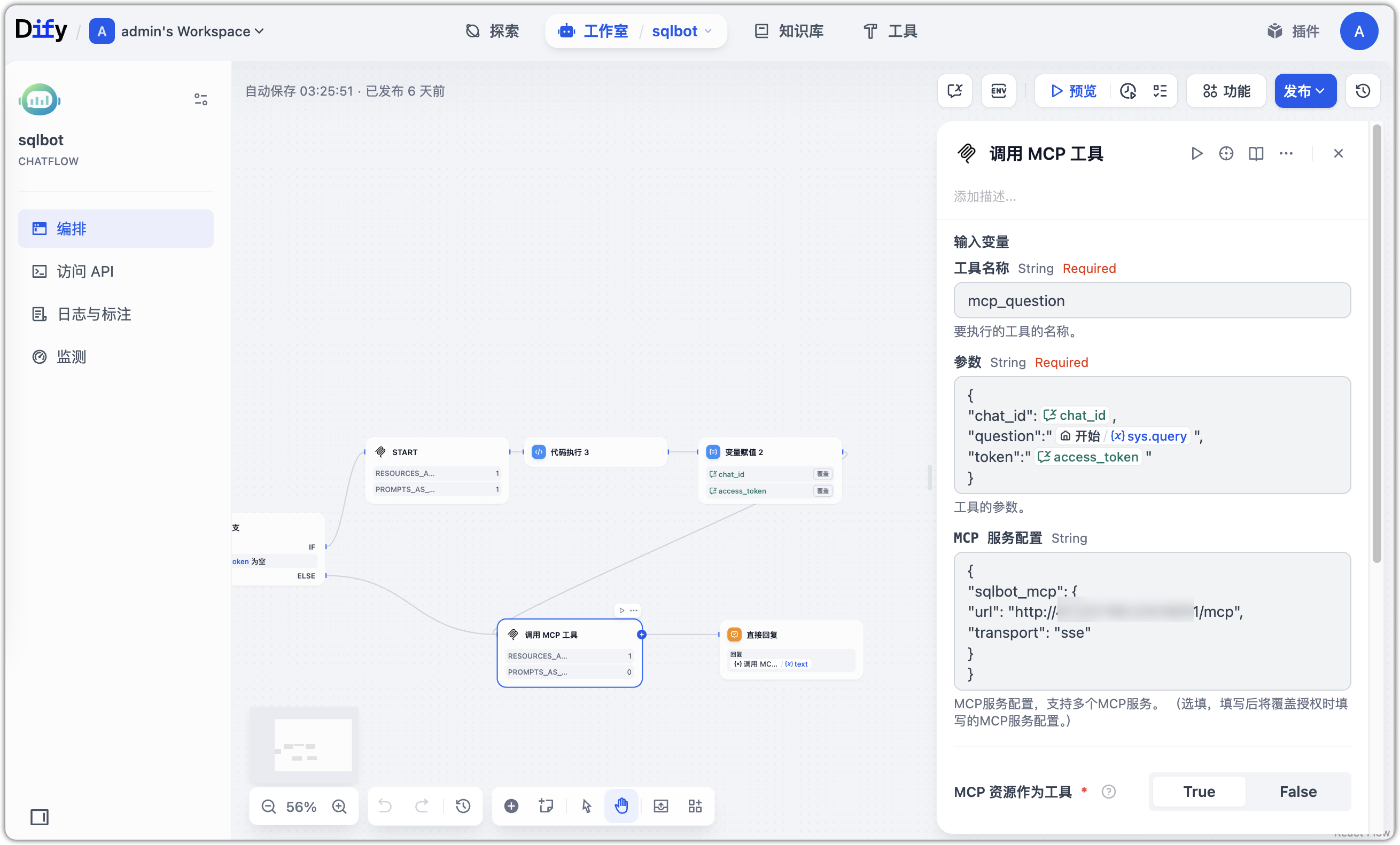Screen dimensions: 1400x845
Task: Click the 预览 preview button
Action: (x=1072, y=91)
